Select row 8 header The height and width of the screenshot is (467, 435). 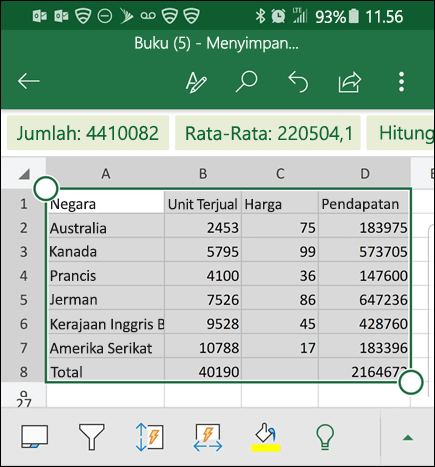pos(23,372)
